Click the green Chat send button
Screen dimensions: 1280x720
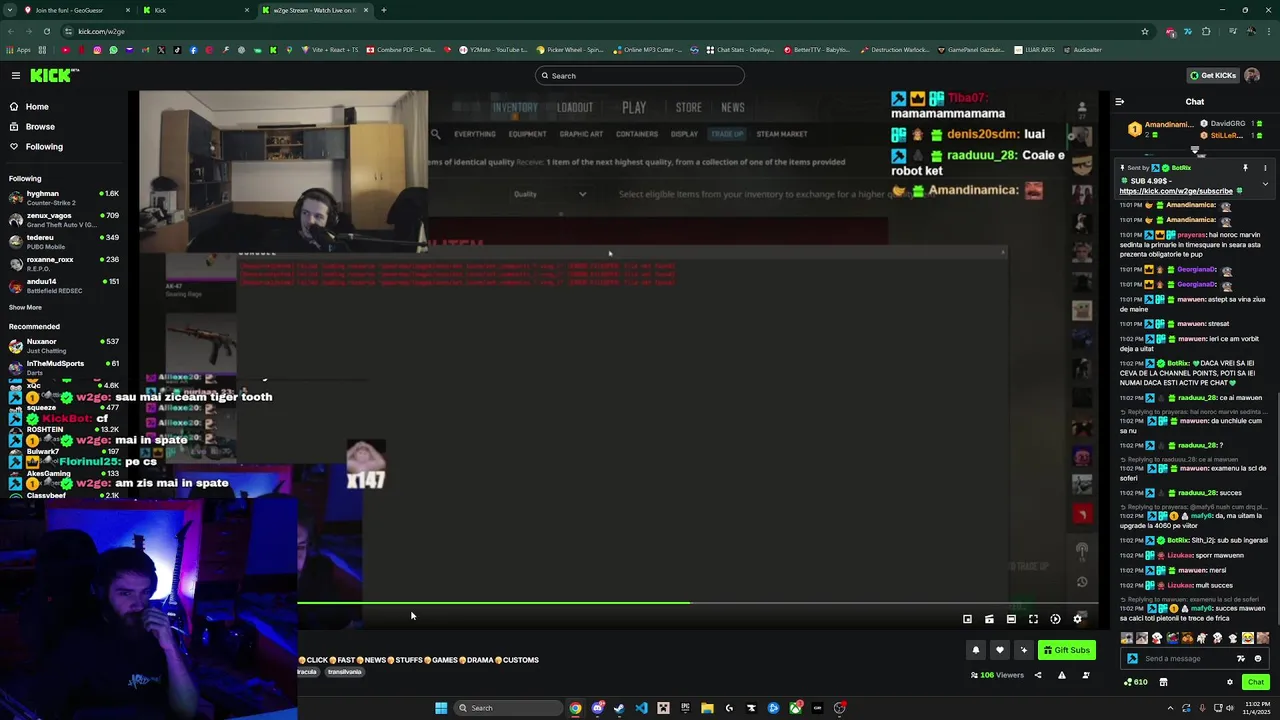[x=1255, y=682]
